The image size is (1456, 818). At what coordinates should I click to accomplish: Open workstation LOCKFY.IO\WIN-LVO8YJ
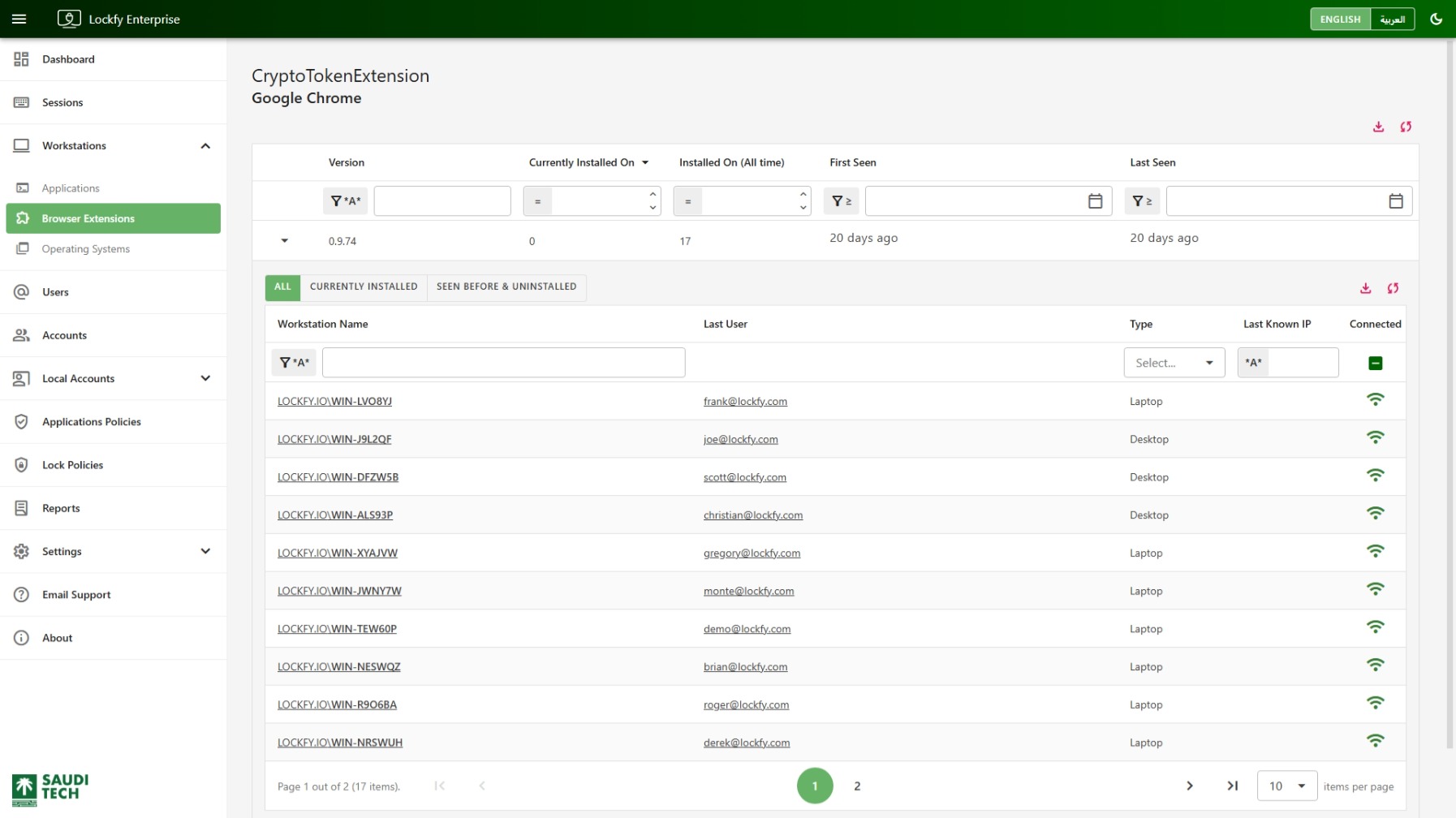[x=334, y=402]
